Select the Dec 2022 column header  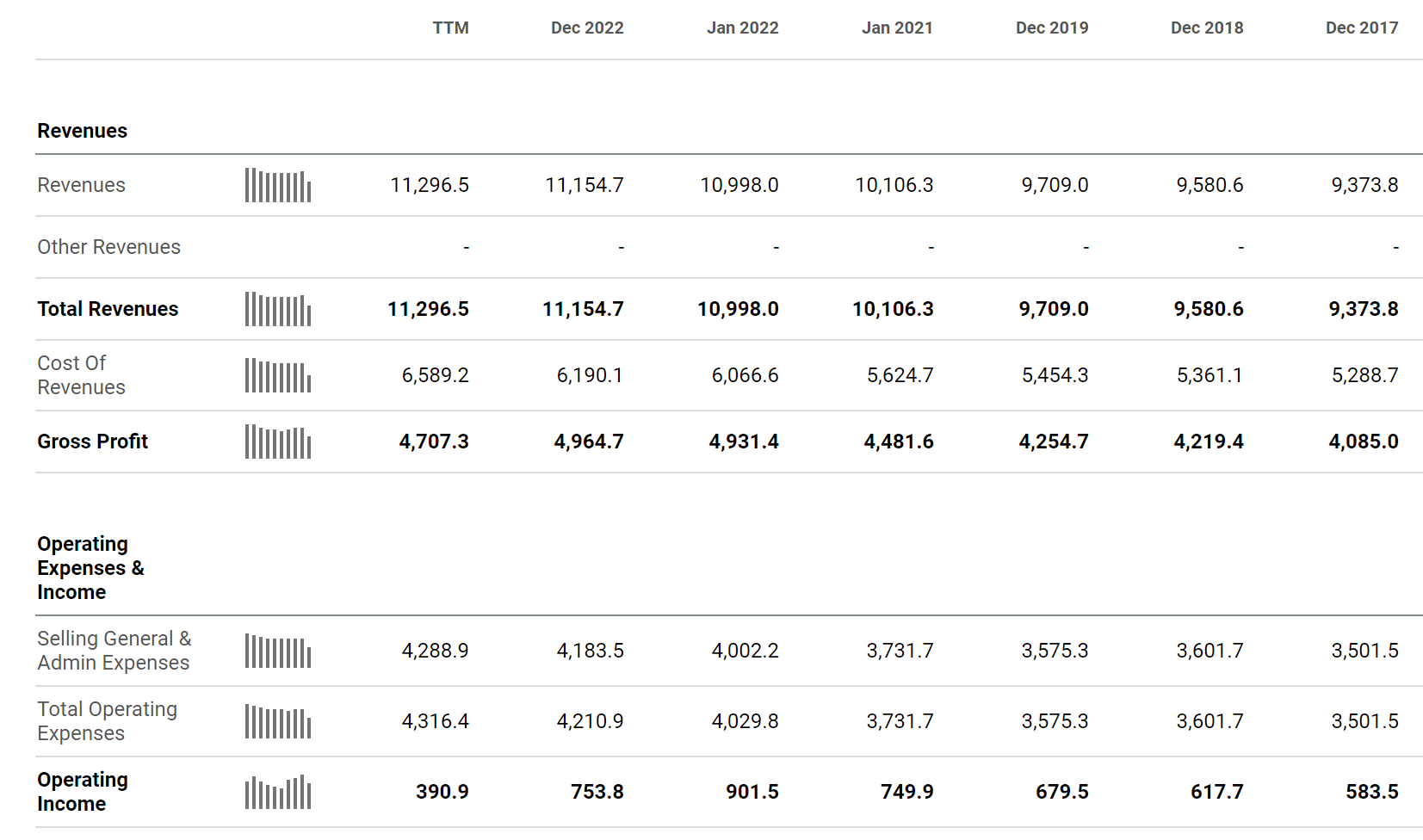587,28
